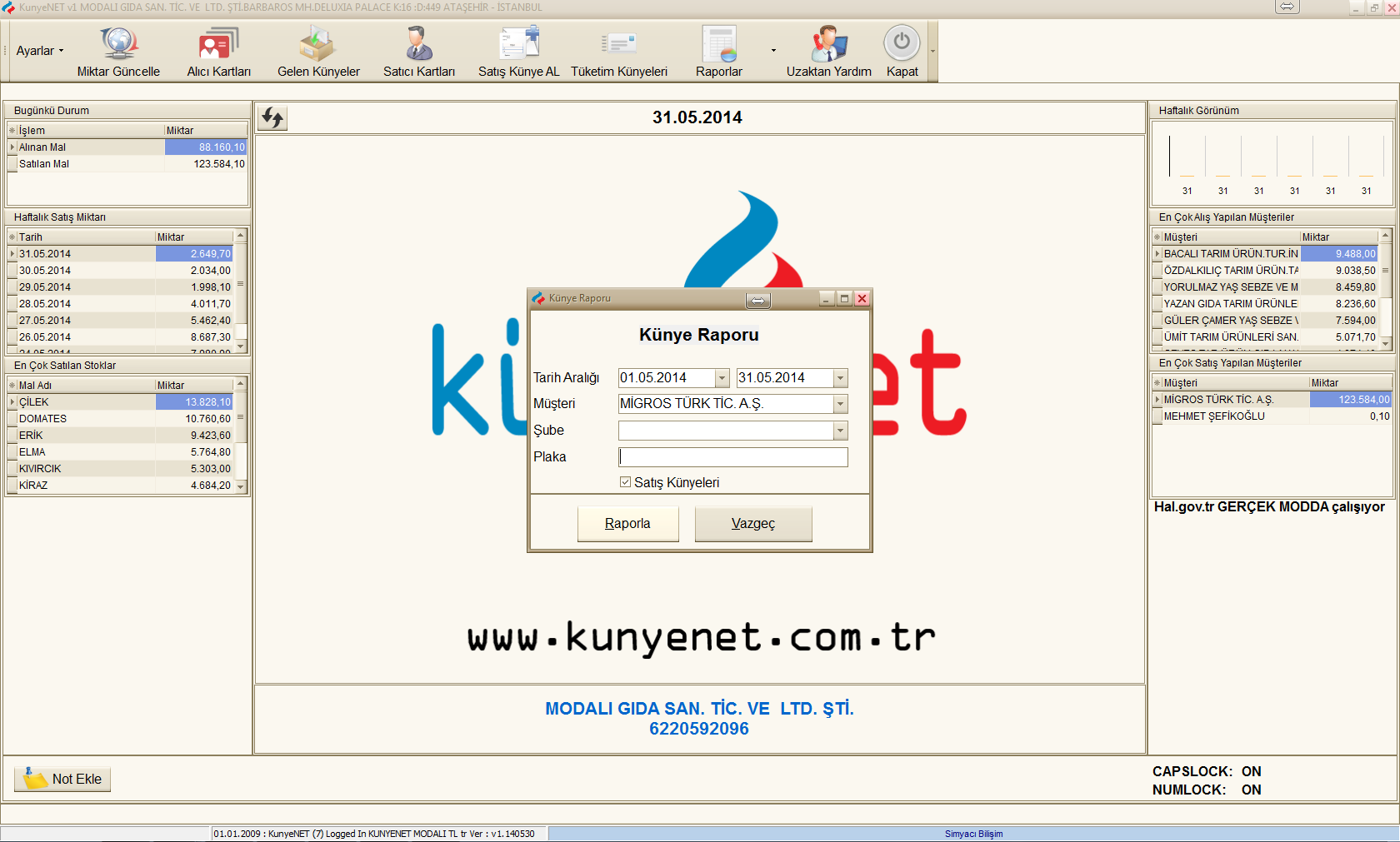
Task: Expand the toolbar overflow arrow after Kapat
Action: pos(932,52)
